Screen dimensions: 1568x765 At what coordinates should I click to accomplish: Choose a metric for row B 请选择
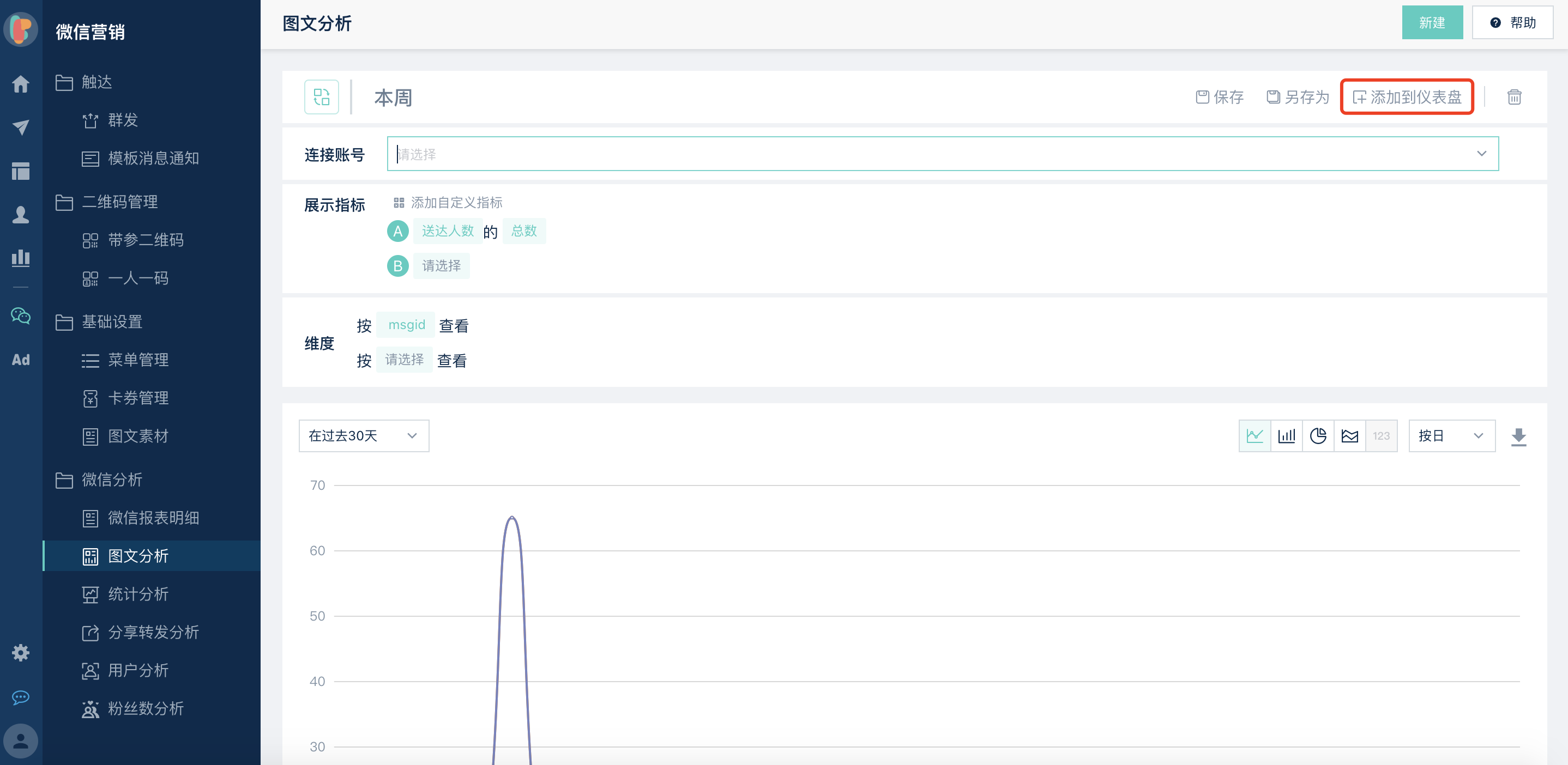[x=441, y=266]
